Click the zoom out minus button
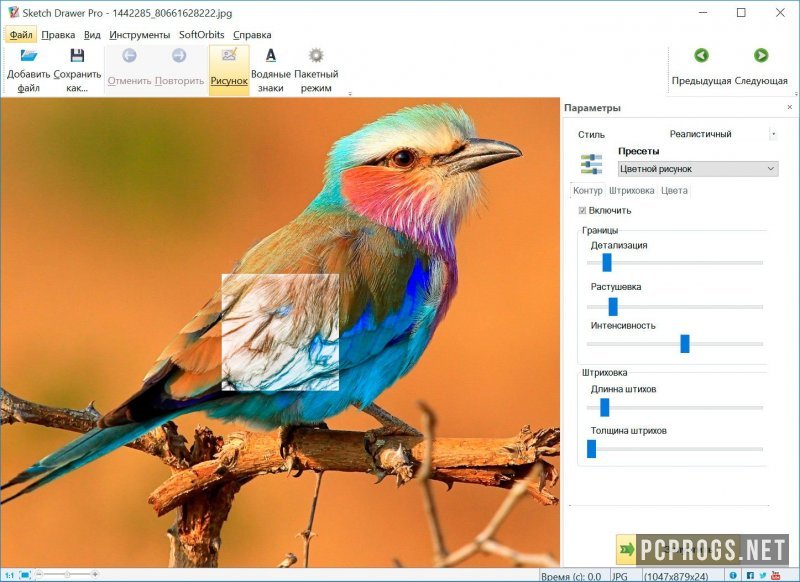Image resolution: width=800 pixels, height=582 pixels. point(39,575)
